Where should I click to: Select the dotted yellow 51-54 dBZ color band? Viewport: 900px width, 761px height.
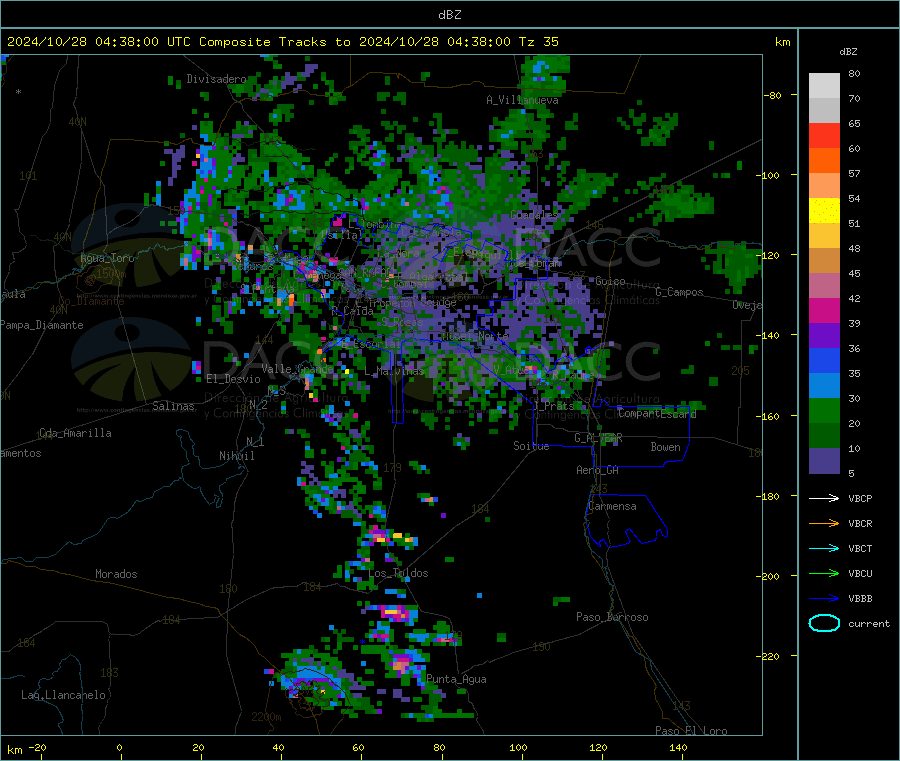[x=824, y=211]
